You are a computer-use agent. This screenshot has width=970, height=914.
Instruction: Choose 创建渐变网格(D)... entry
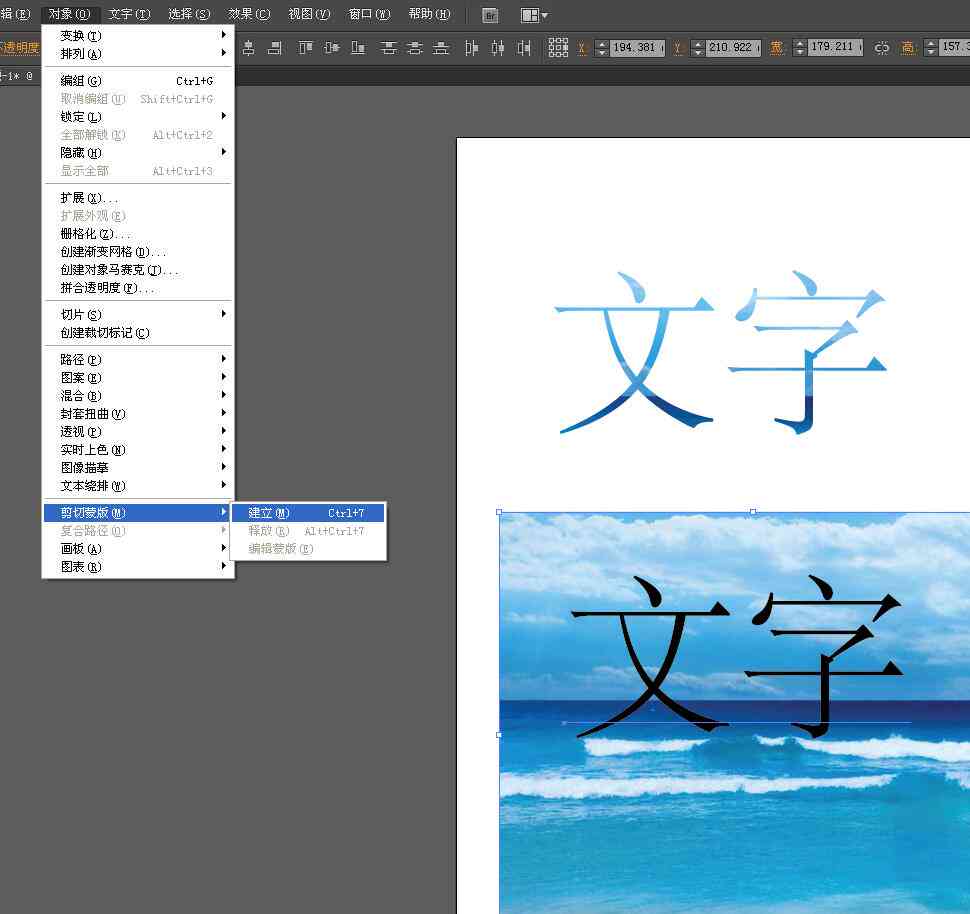pos(138,252)
